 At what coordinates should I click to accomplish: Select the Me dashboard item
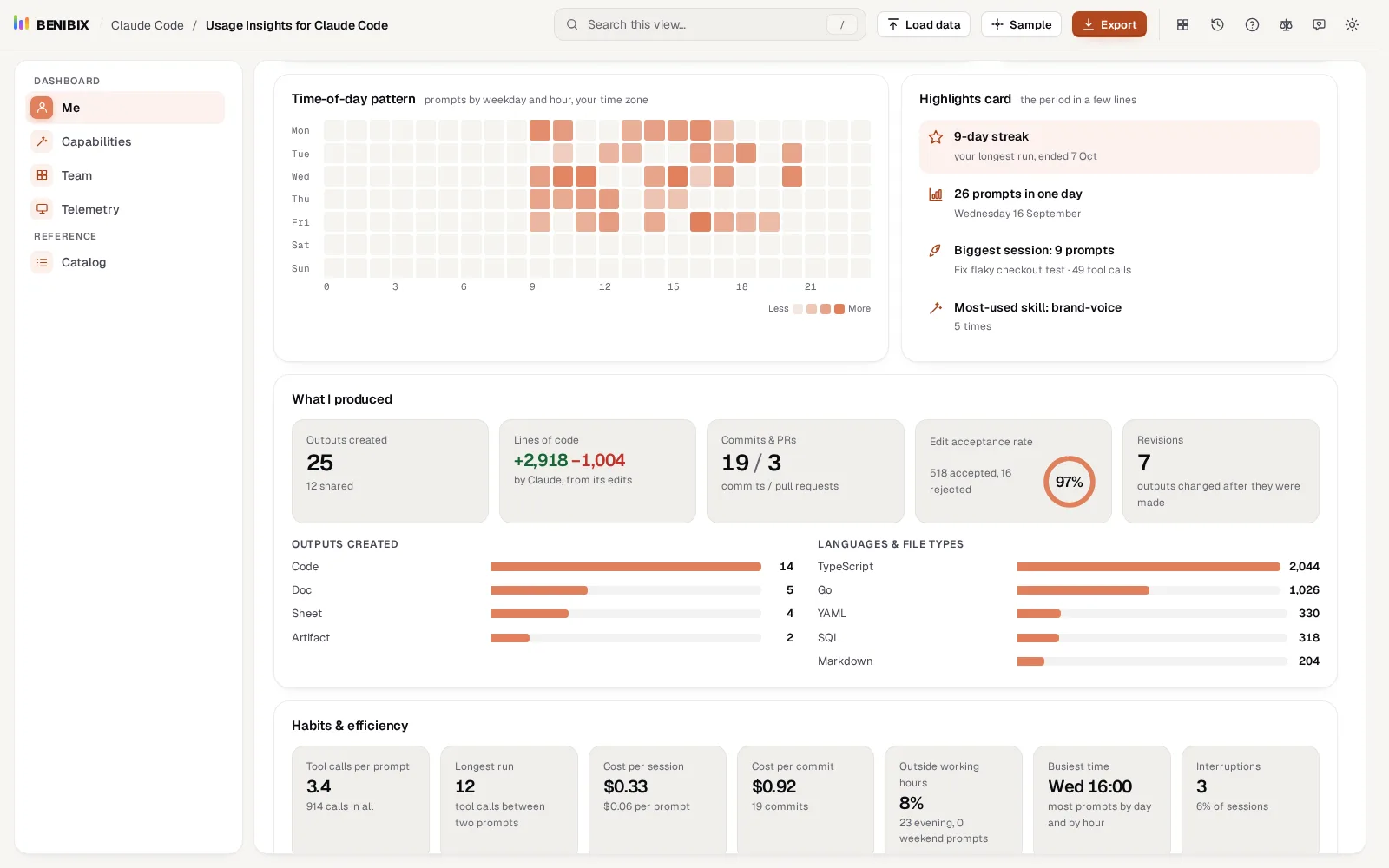point(125,108)
